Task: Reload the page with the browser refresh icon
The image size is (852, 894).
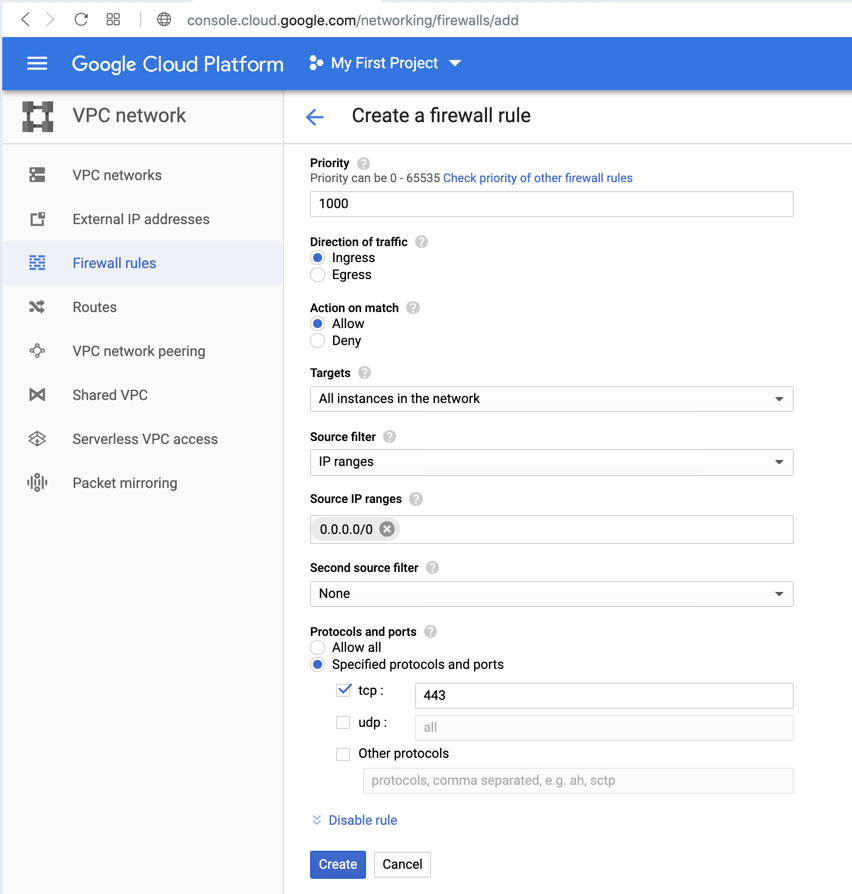Action: click(81, 19)
